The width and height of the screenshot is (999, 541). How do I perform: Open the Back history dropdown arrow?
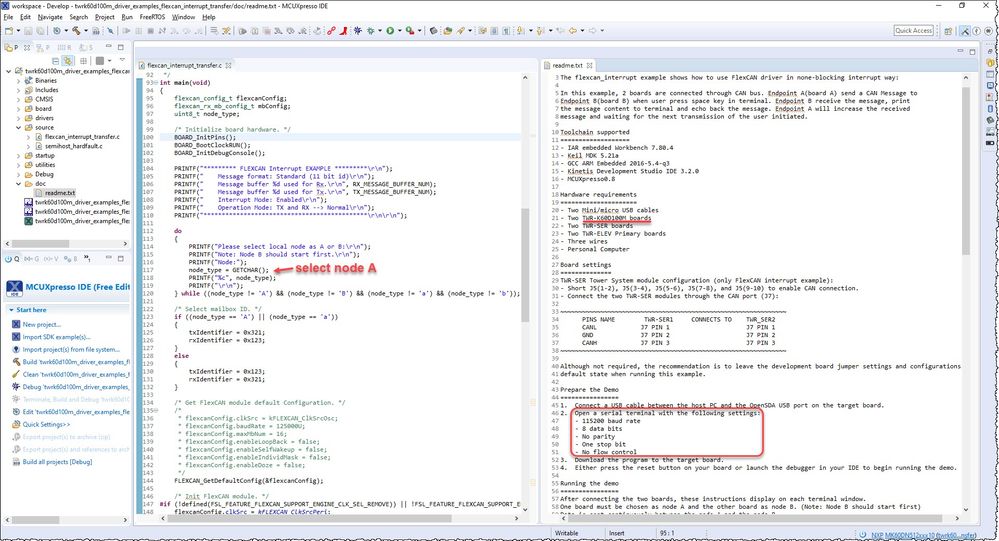[582, 31]
